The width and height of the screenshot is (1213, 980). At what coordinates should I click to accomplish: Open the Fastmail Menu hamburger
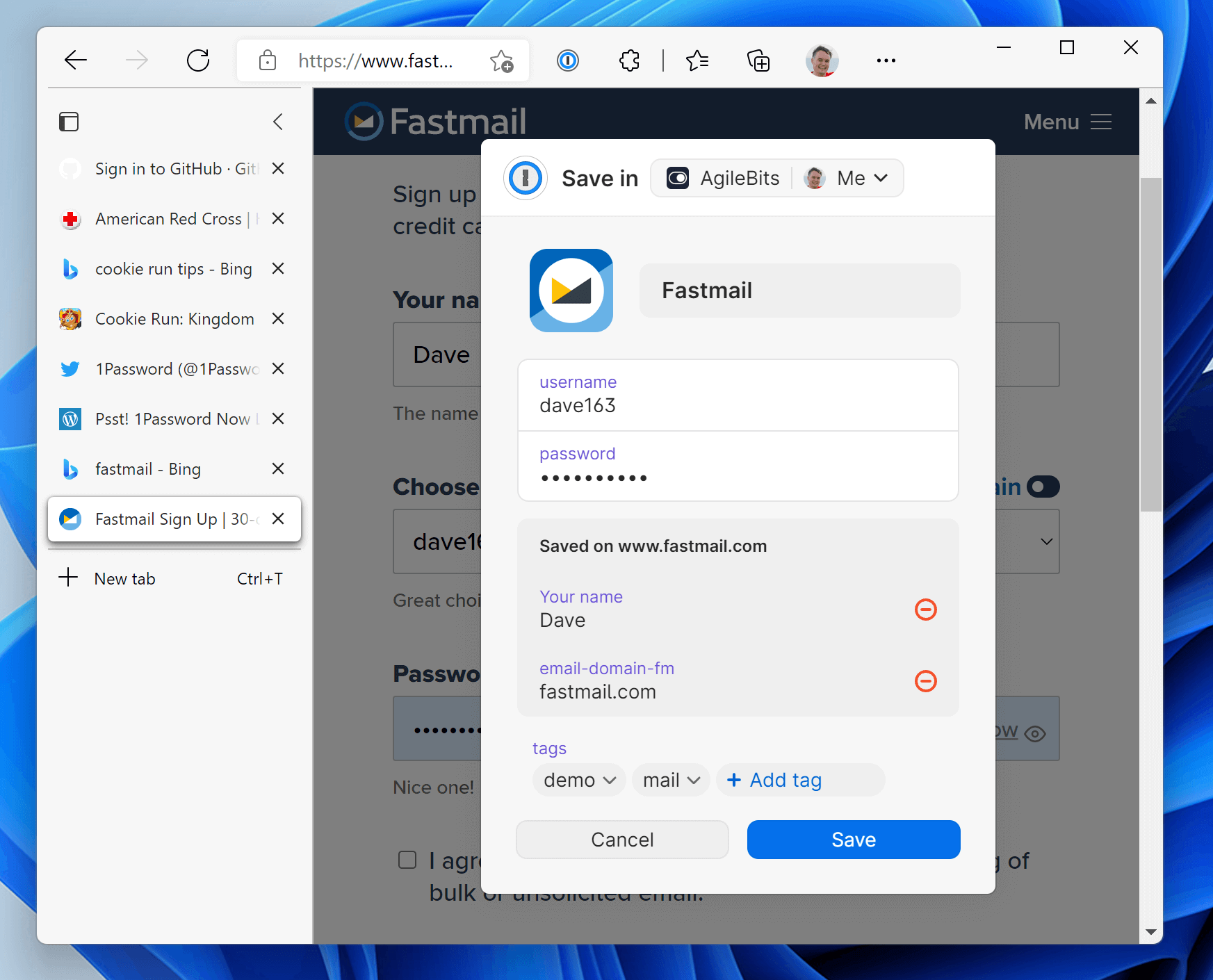coord(1100,122)
